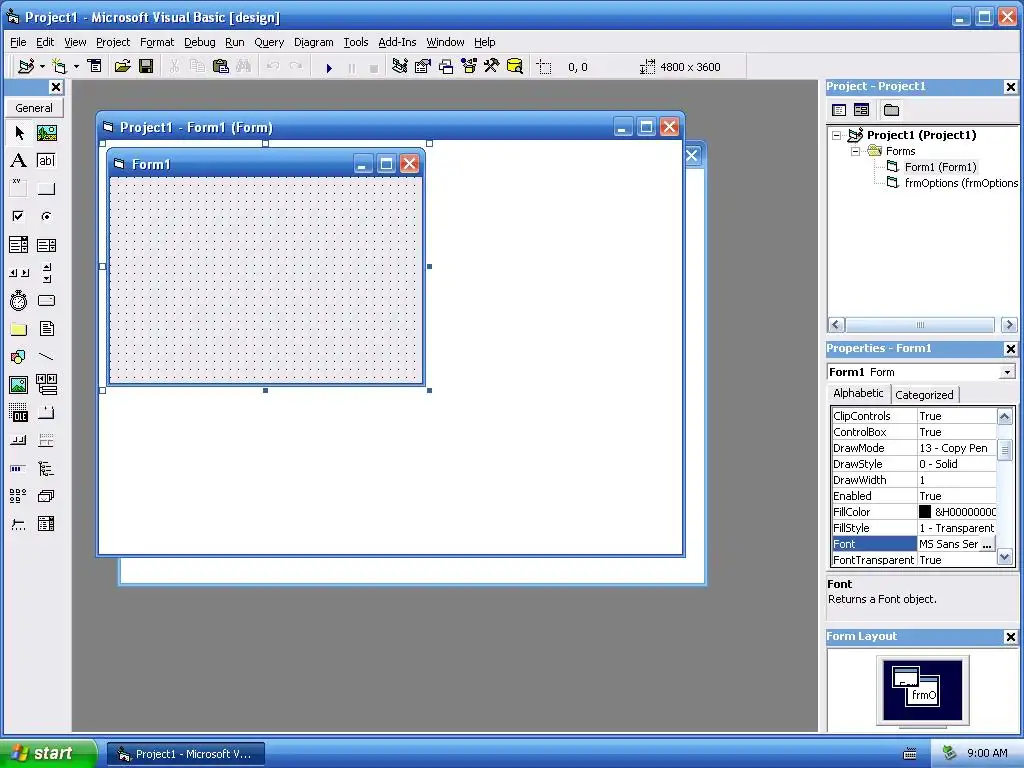Open the Object Browser toolbar icon

(469, 67)
